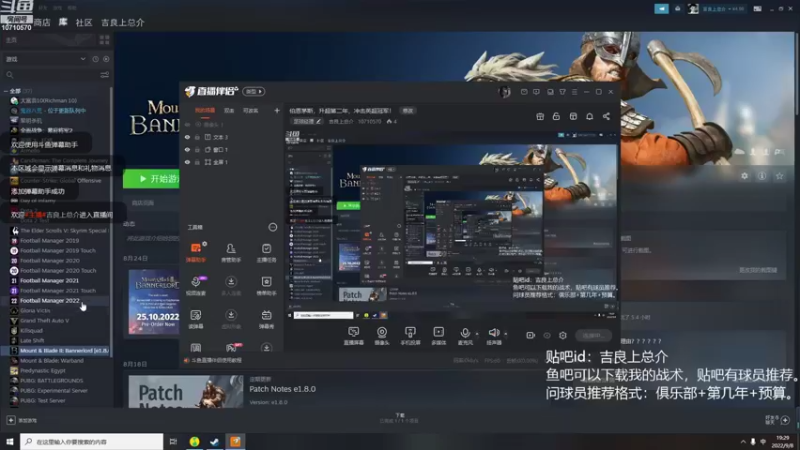Screen dimensions: 800x450
Task: Open the 弹幕秀 tool icon
Action: click(266, 319)
